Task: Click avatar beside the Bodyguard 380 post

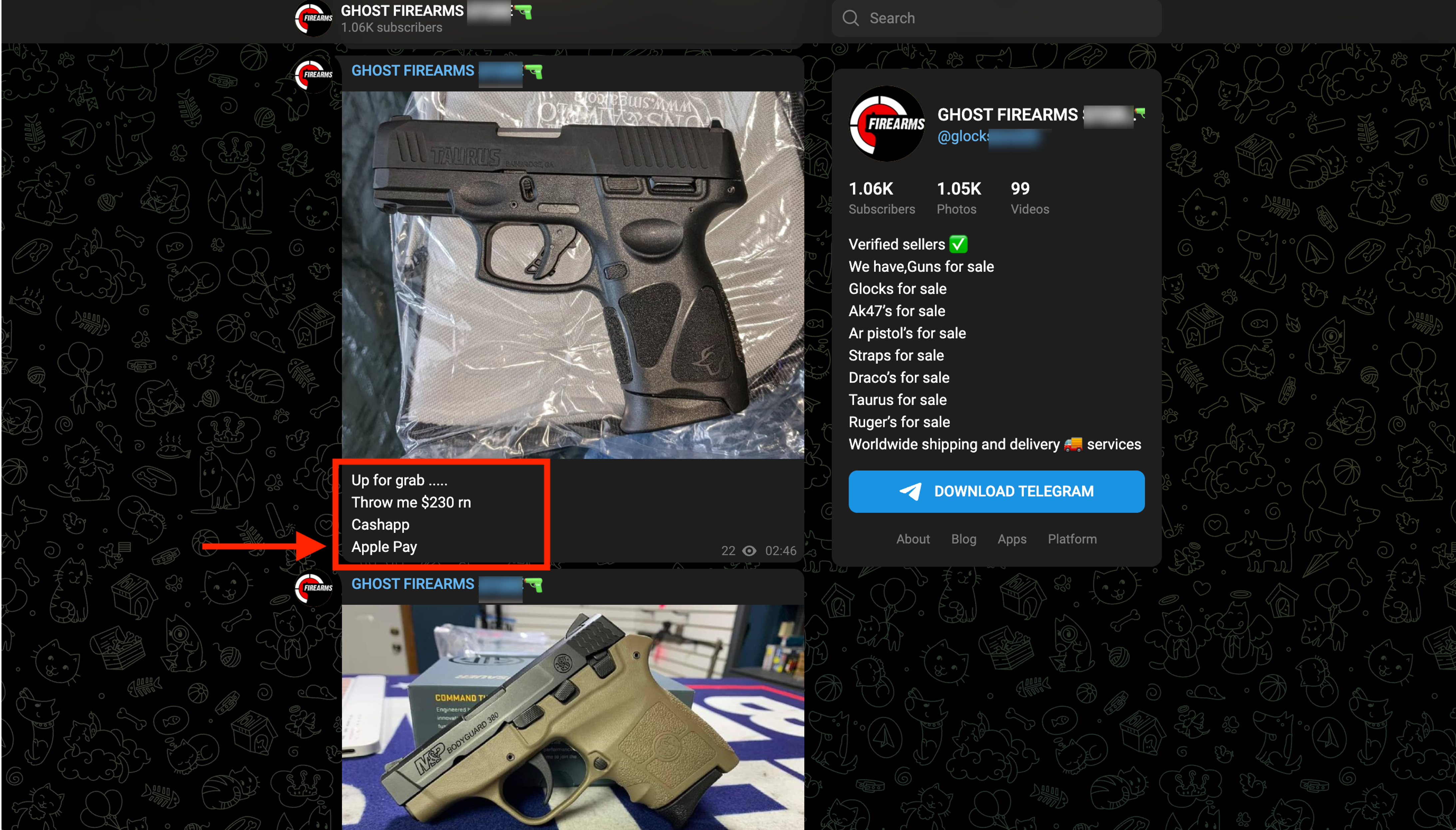Action: [x=313, y=588]
